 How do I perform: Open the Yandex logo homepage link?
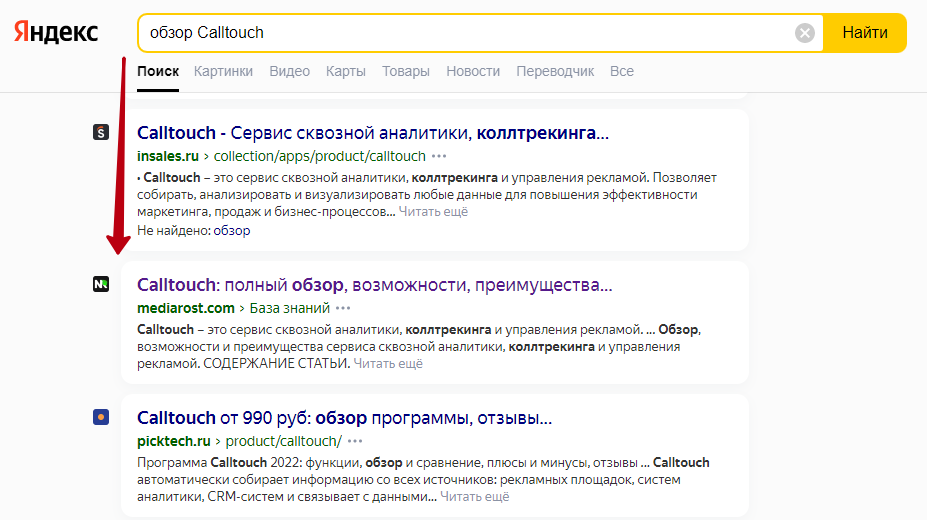coord(56,32)
